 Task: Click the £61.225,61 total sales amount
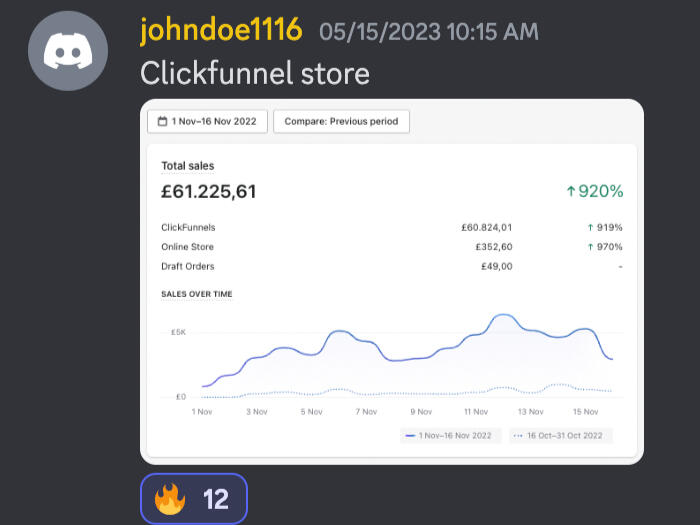point(208,192)
